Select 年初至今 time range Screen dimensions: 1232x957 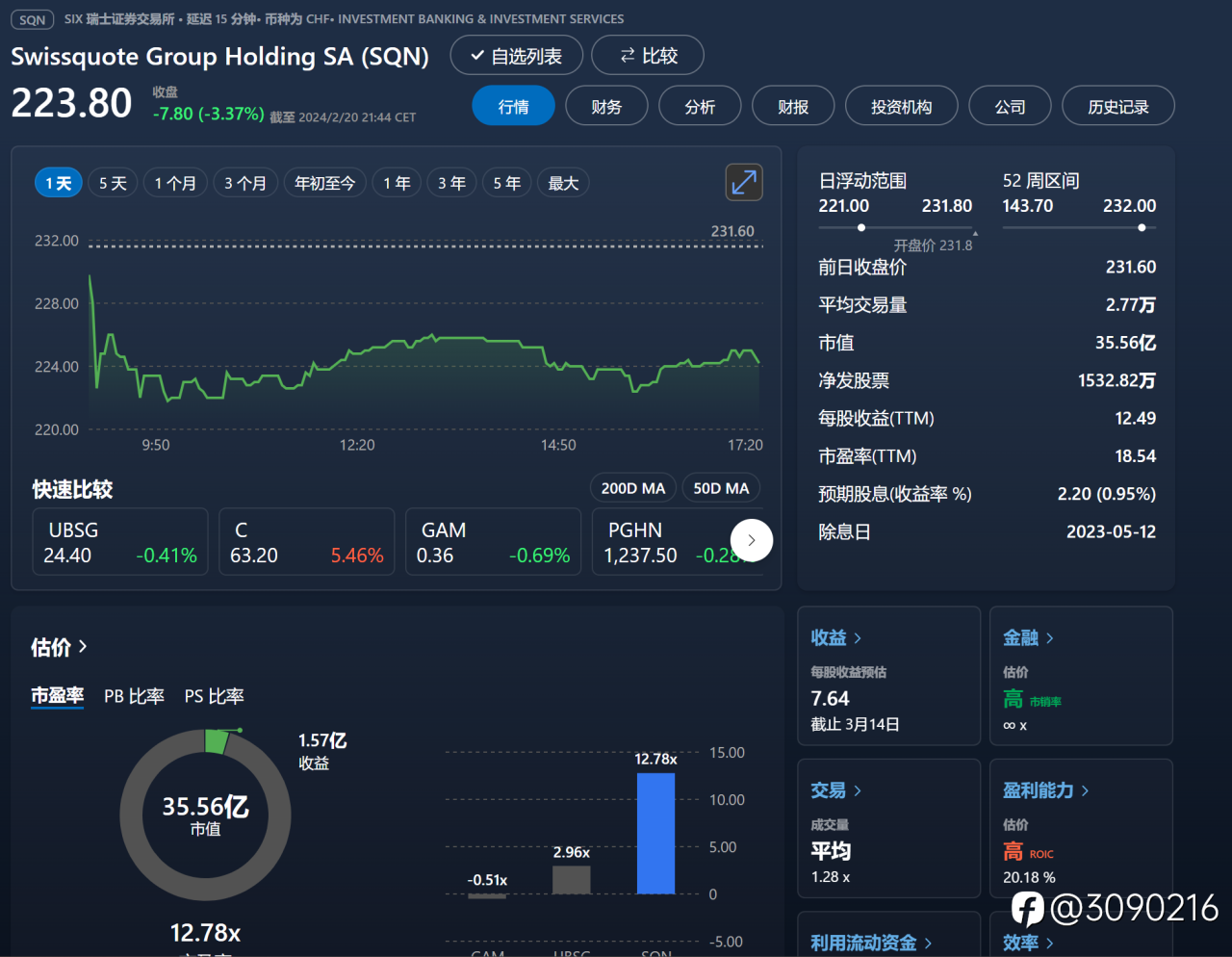pos(325,183)
